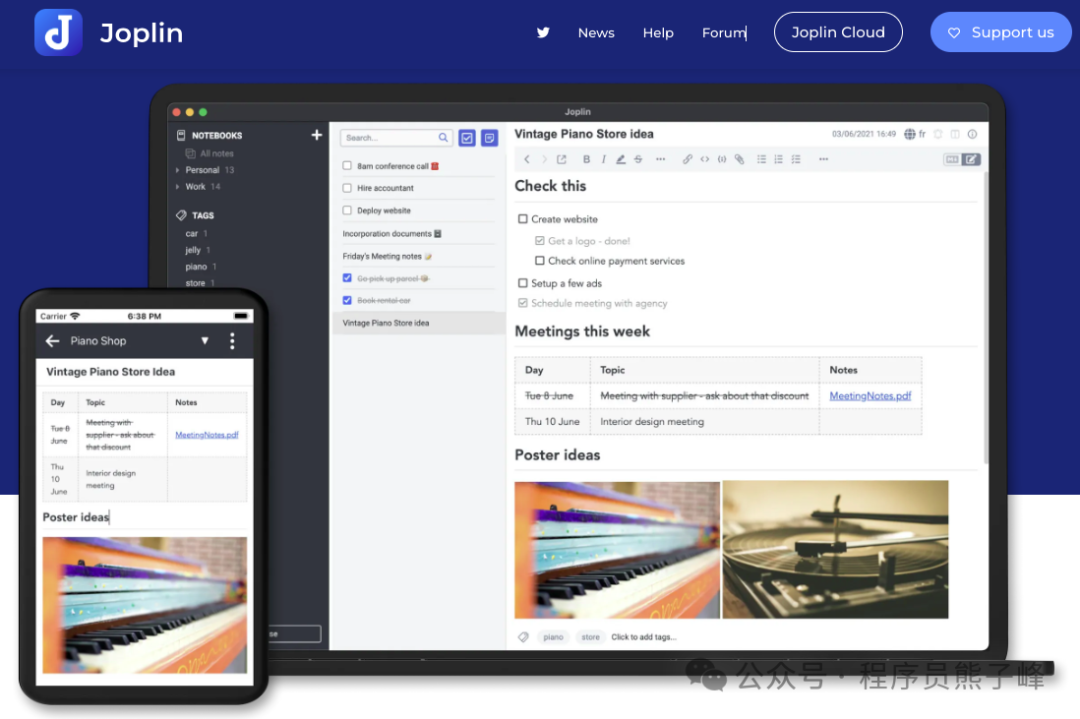
Task: Click the new to-do button beside search
Action: pyautogui.click(x=467, y=138)
